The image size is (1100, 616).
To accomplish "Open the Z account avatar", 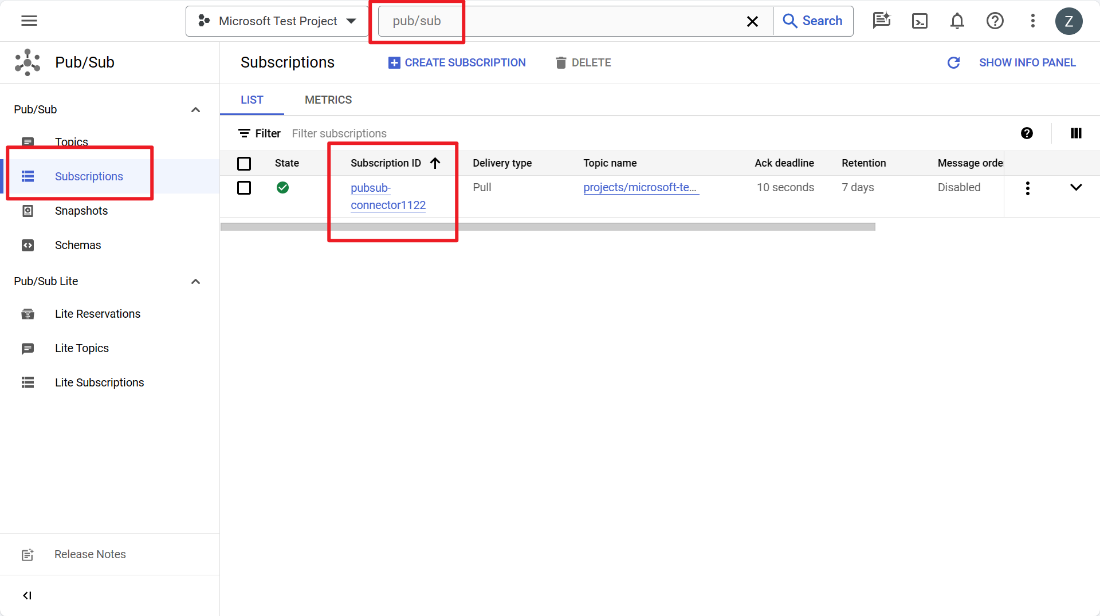I will click(x=1068, y=21).
